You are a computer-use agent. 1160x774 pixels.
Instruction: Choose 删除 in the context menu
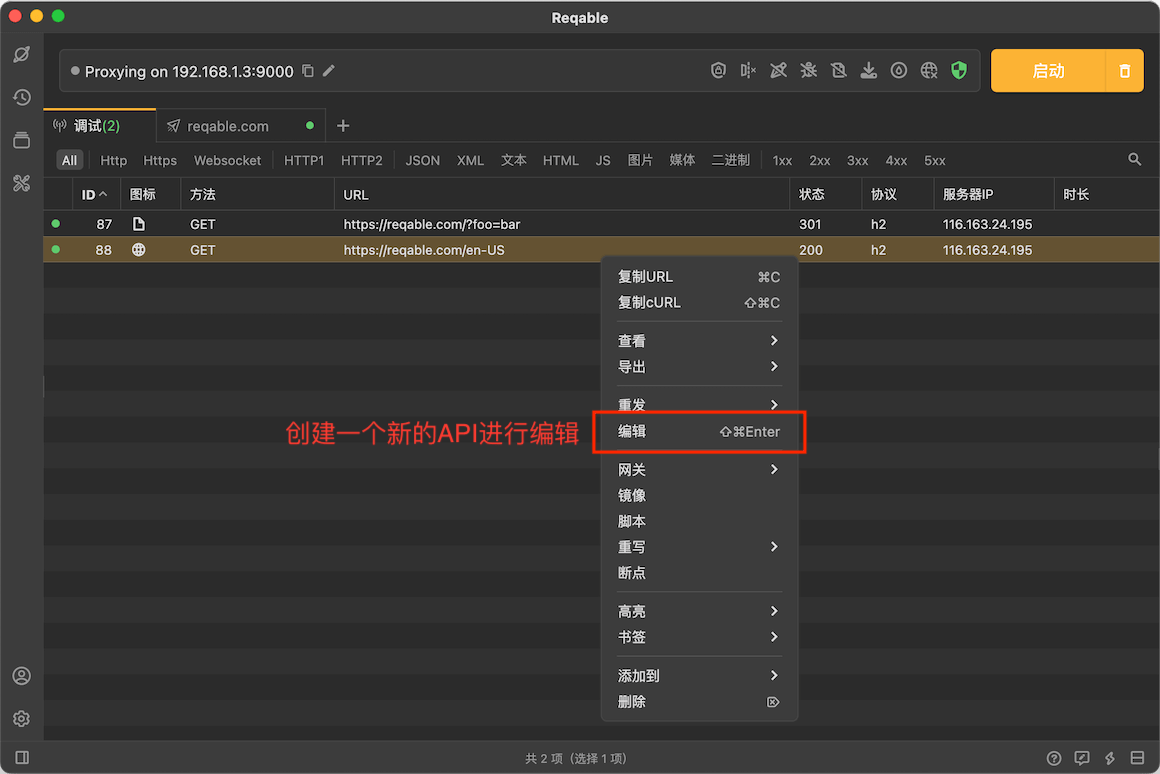tap(699, 701)
